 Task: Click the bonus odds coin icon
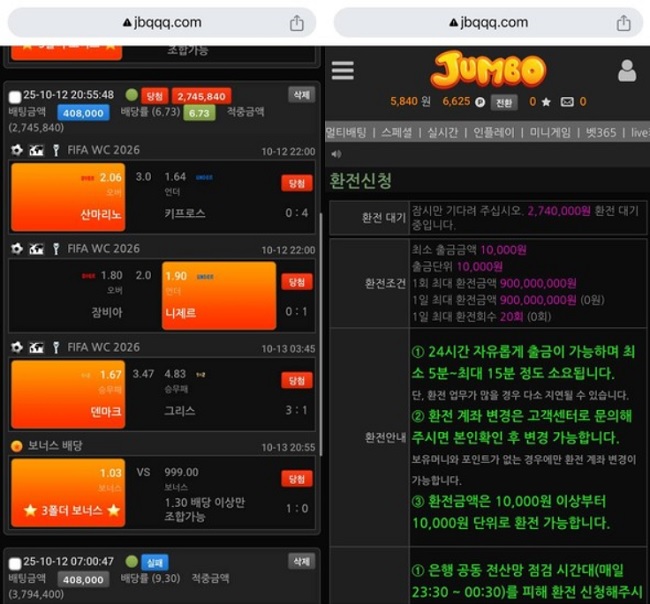coord(17,446)
